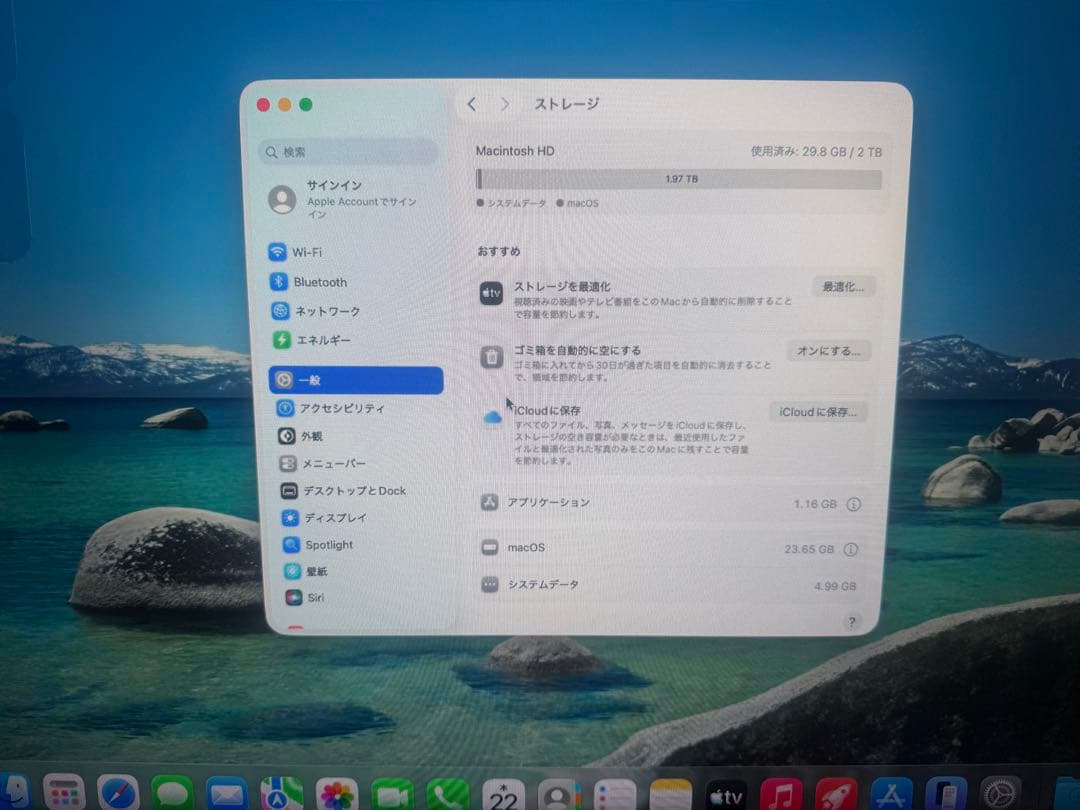Click the Macintosh HD storage usage bar

(680, 179)
